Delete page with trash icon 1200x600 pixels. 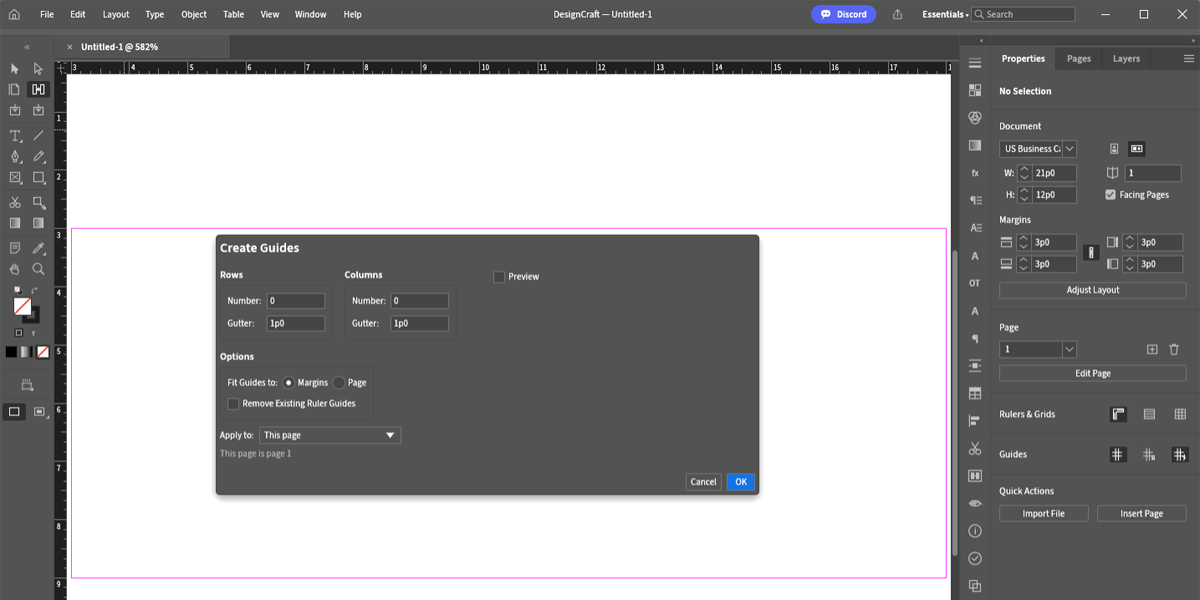pos(1174,349)
